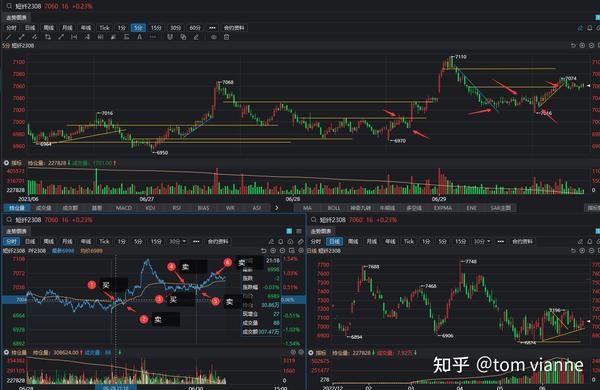The height and width of the screenshot is (390, 600).
Task: Click the red marker number 1 on the intraday chart
Action: click(x=91, y=285)
